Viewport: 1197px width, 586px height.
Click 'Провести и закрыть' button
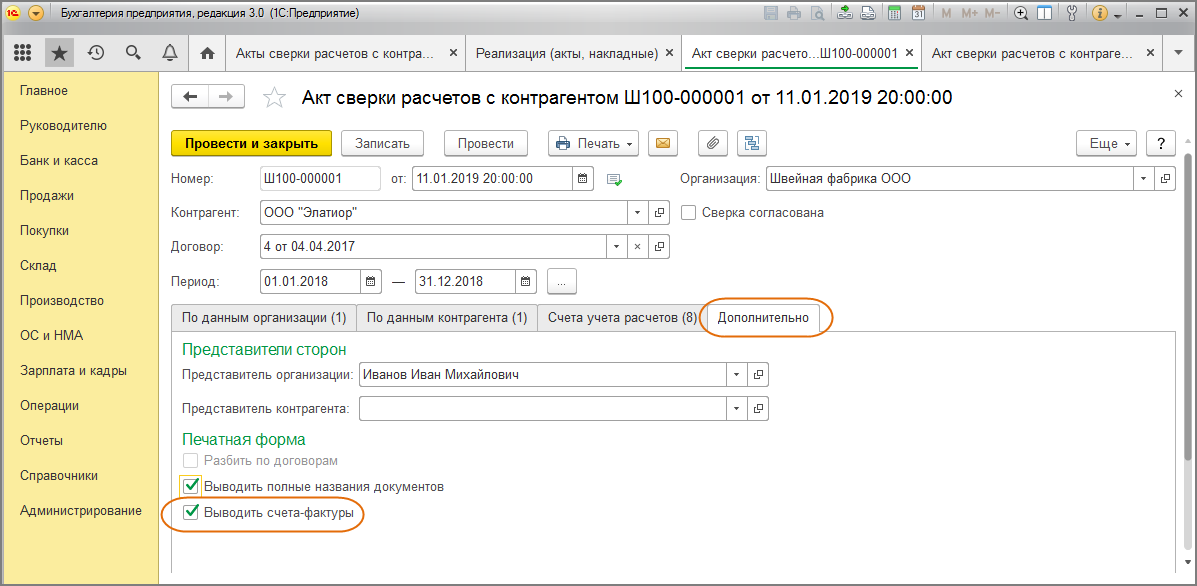[x=251, y=144]
